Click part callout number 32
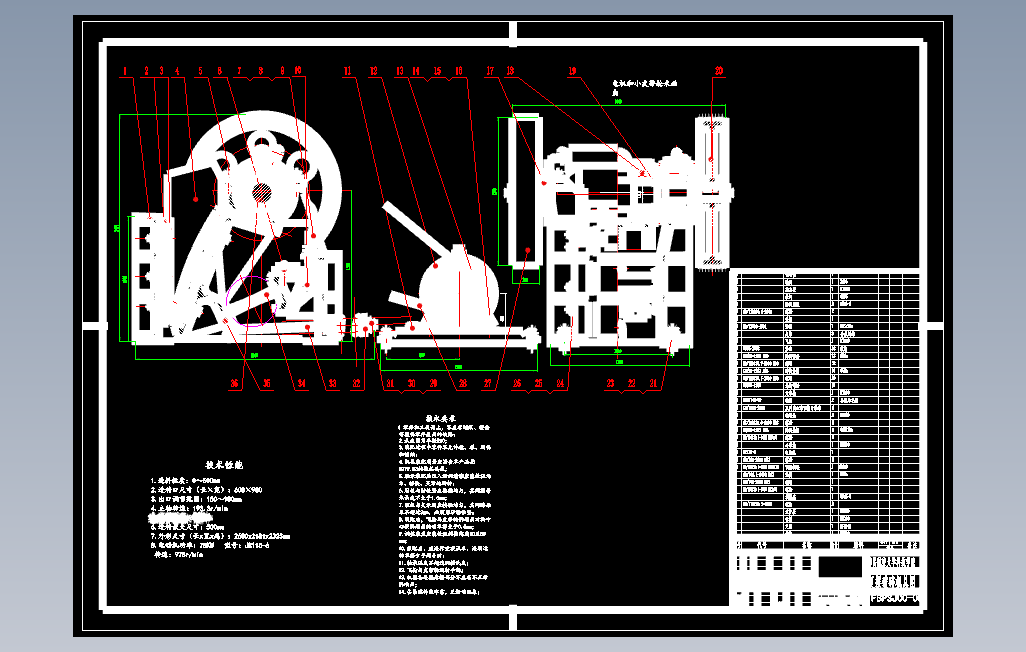 pyautogui.click(x=357, y=383)
